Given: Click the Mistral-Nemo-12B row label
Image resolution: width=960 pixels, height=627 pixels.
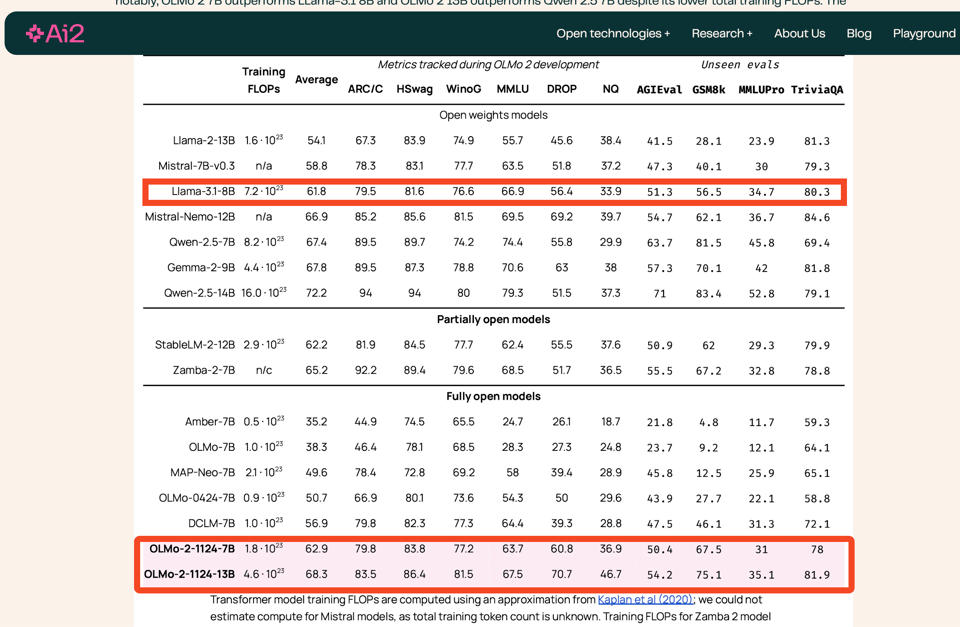Looking at the screenshot, I should 190,217.
